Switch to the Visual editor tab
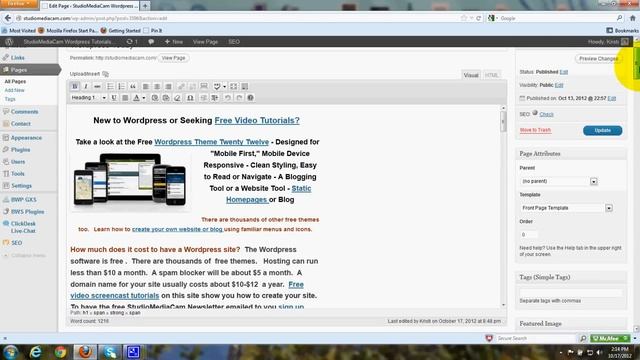The width and height of the screenshot is (640, 360). coord(471,75)
